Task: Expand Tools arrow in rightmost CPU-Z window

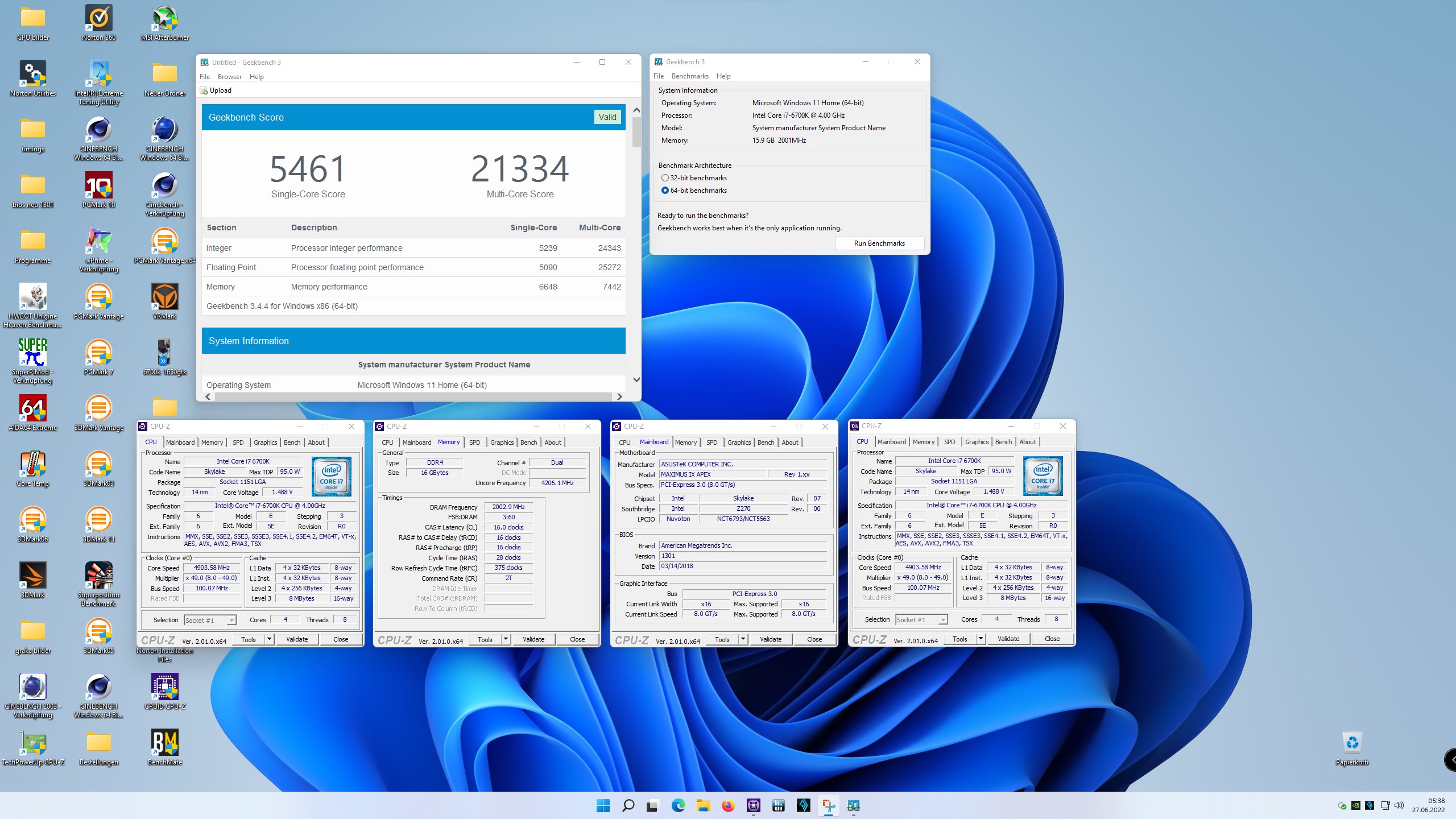Action: (981, 639)
